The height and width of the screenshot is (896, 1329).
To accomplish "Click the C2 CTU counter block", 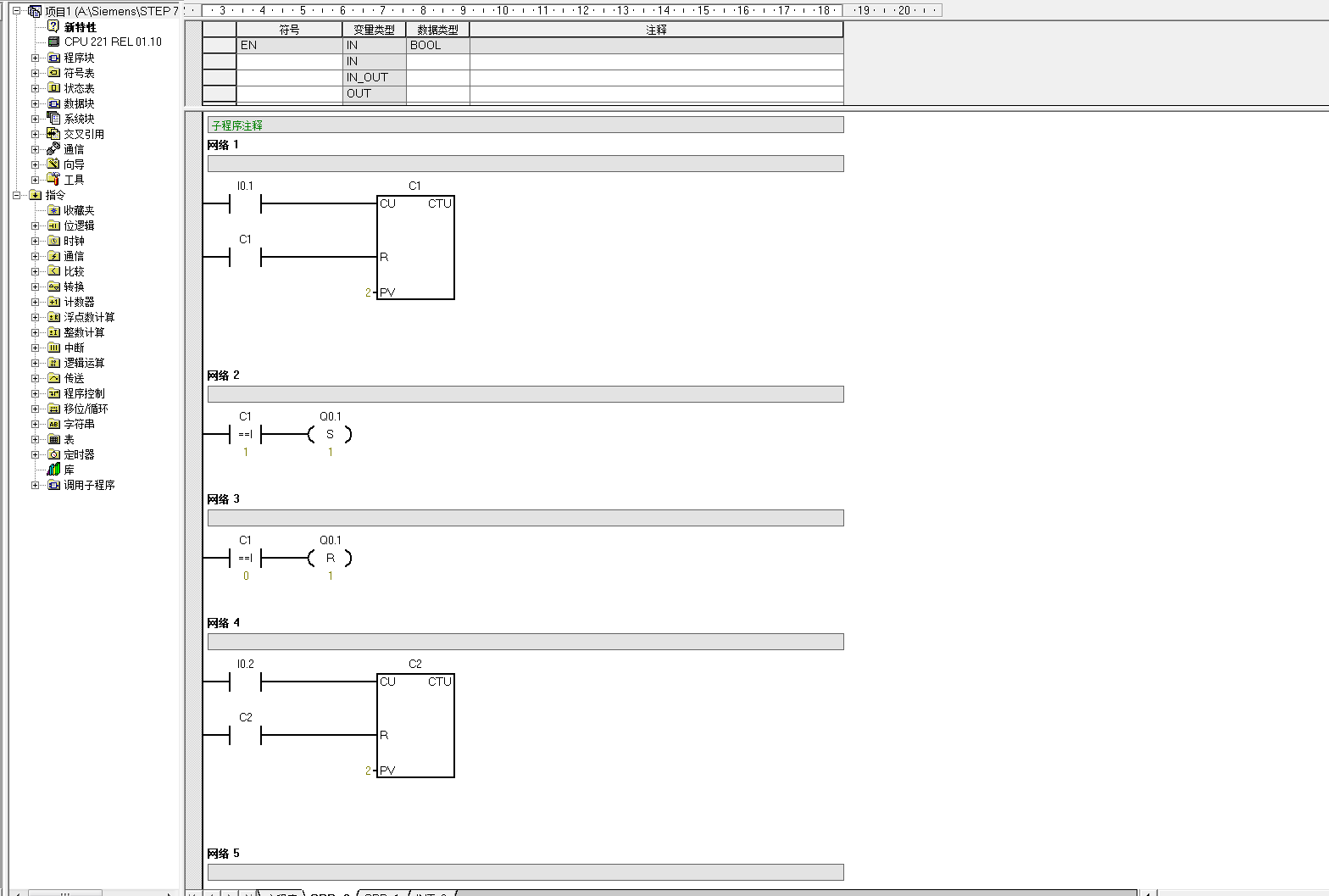I will (415, 726).
